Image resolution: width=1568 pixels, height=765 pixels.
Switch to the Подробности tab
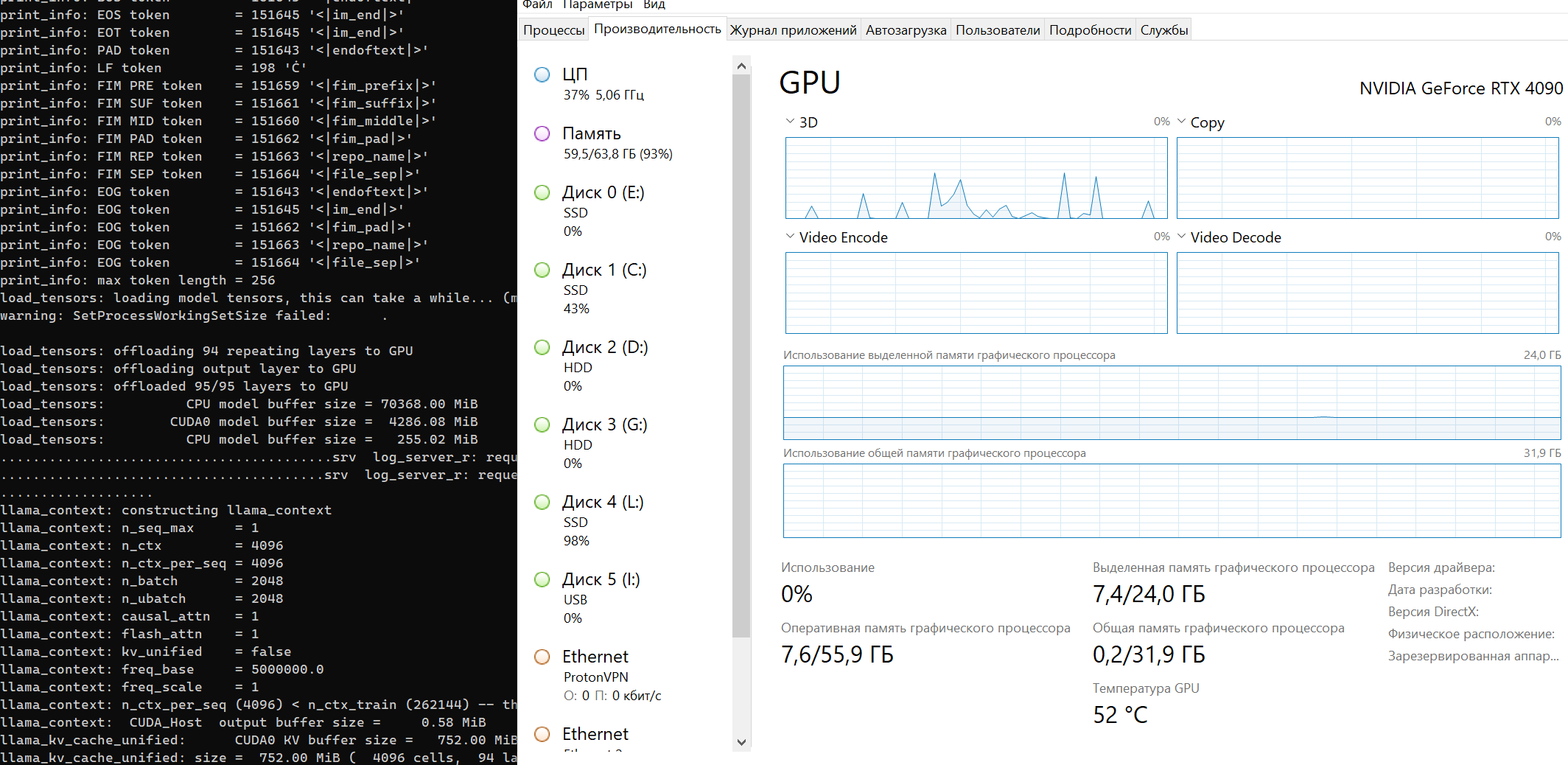pyautogui.click(x=1091, y=30)
